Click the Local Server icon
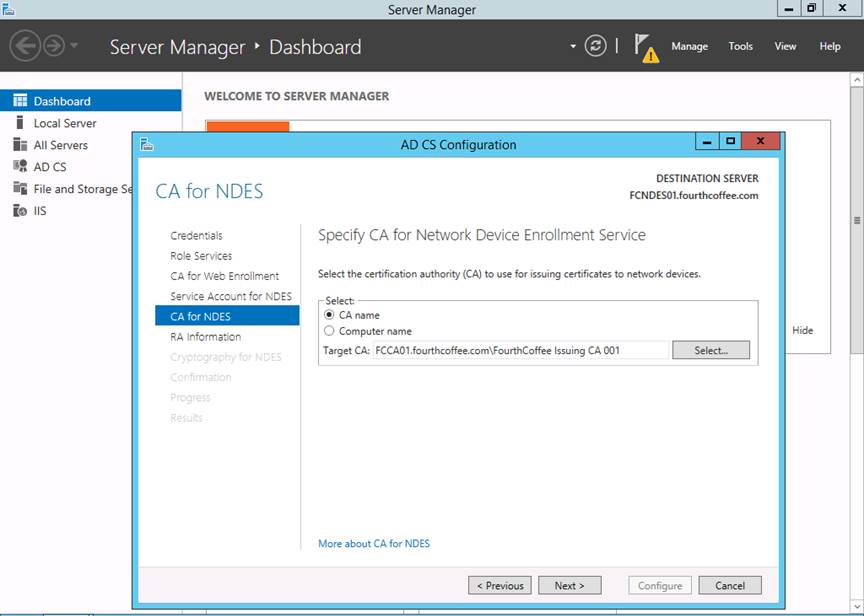This screenshot has height=616, width=864. (20, 123)
